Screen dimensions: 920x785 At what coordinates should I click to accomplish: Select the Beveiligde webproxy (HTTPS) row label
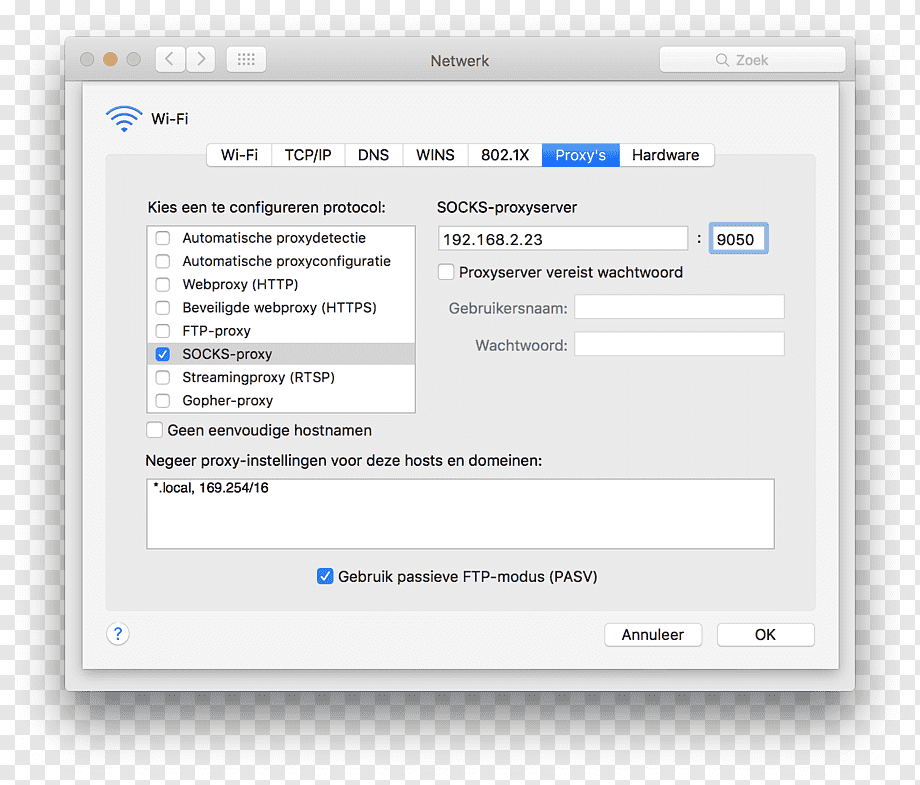point(279,307)
